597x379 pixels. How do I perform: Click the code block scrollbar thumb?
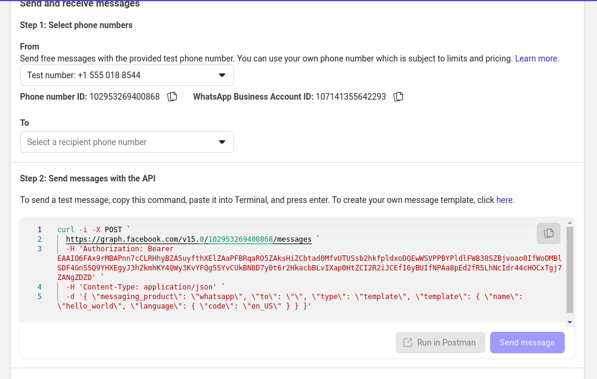click(570, 270)
